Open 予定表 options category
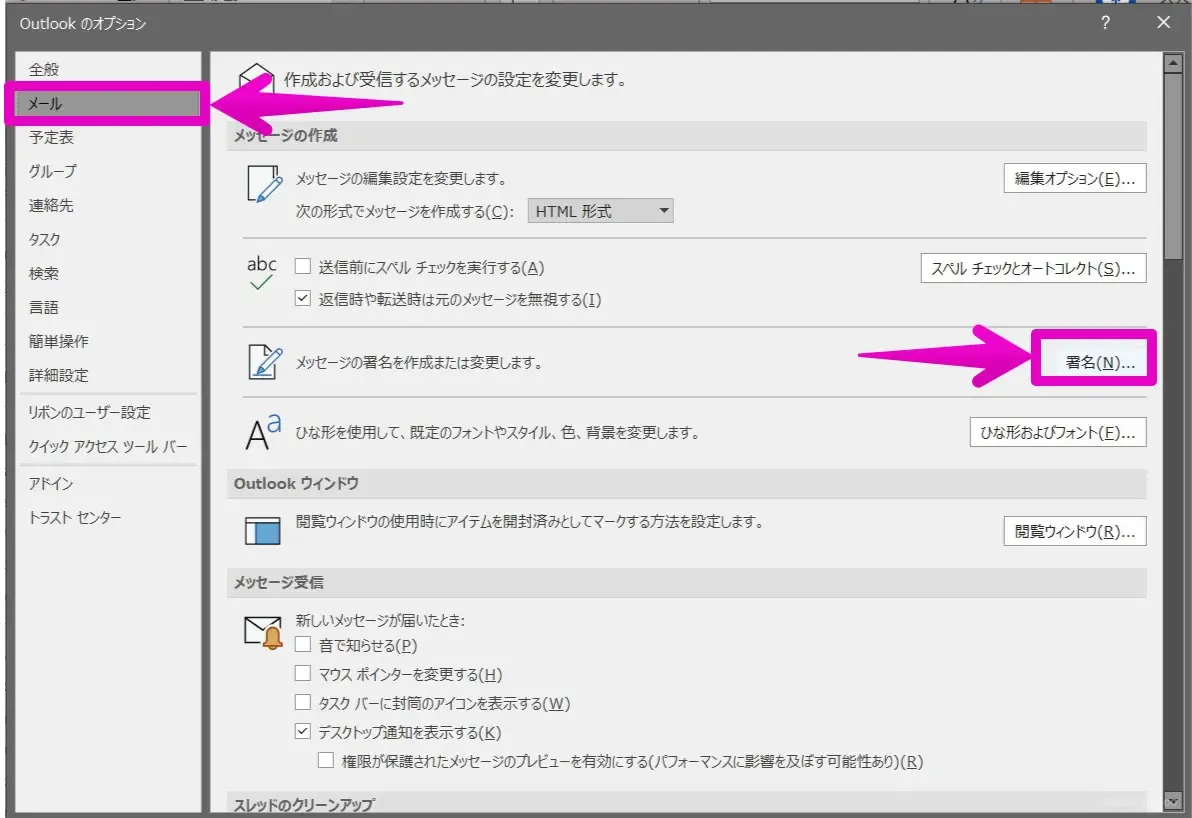The image size is (1192, 818). point(107,137)
